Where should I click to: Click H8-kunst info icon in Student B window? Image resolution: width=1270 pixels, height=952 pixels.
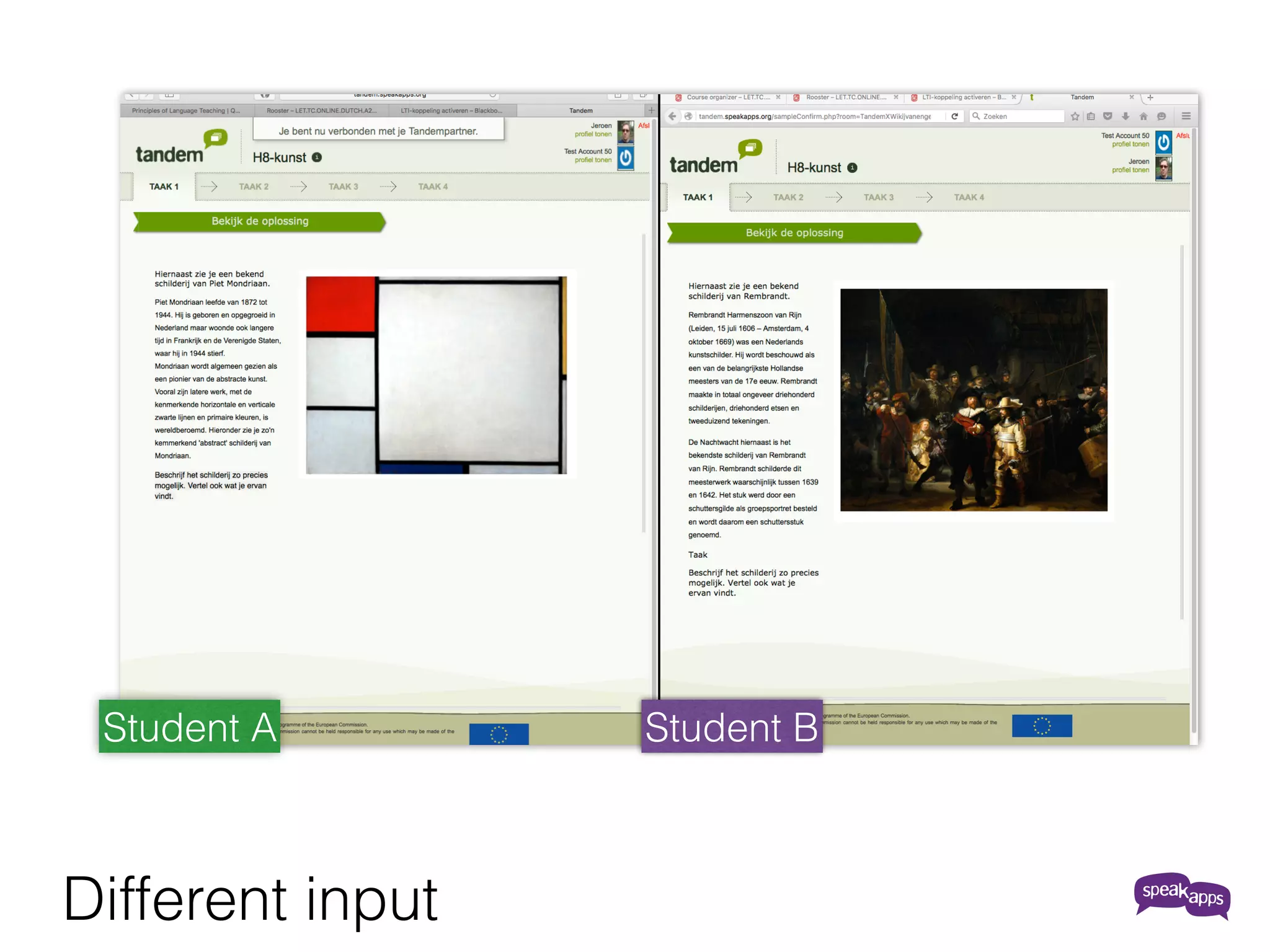(852, 168)
